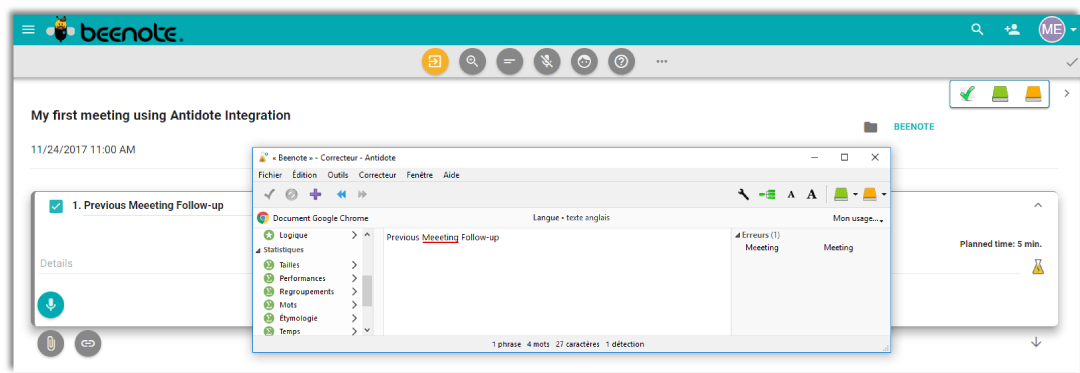Expand the Mots row chevron

354,305
